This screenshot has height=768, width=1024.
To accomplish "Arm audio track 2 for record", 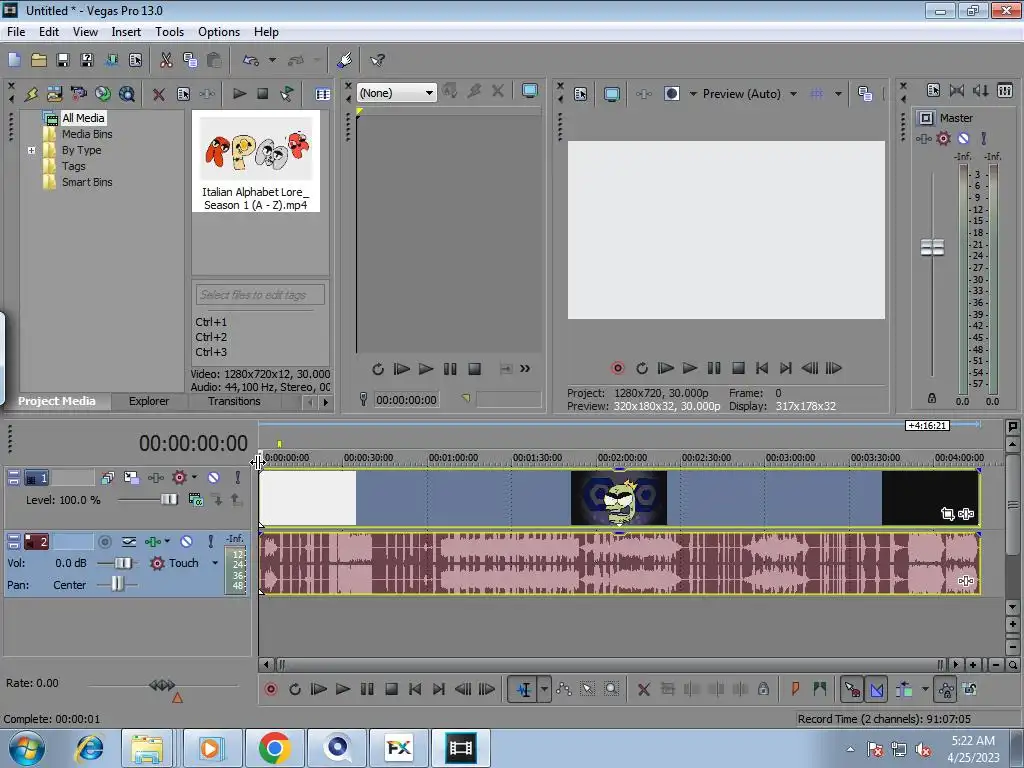I will [104, 541].
